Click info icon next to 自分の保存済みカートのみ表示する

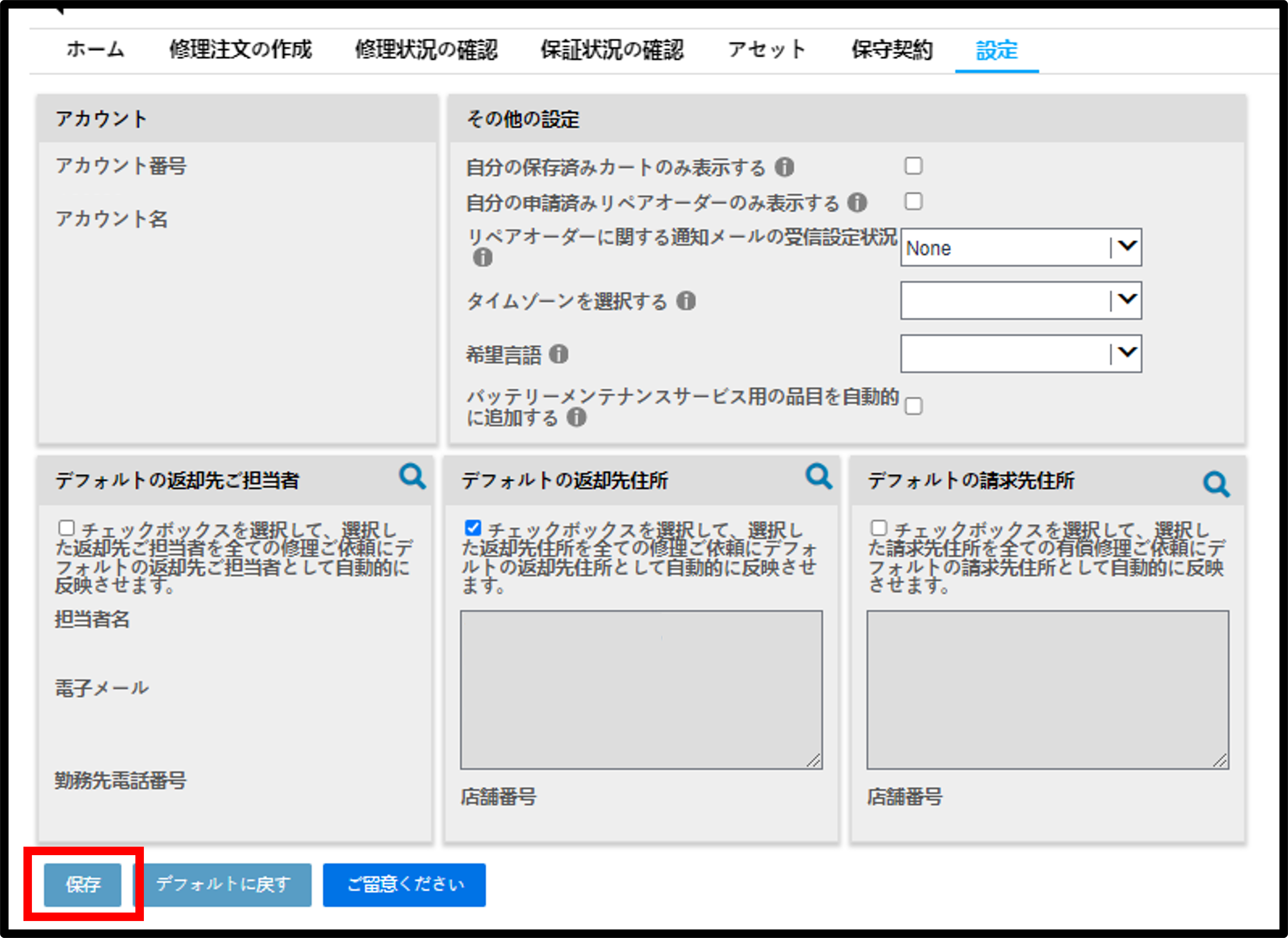point(785,167)
